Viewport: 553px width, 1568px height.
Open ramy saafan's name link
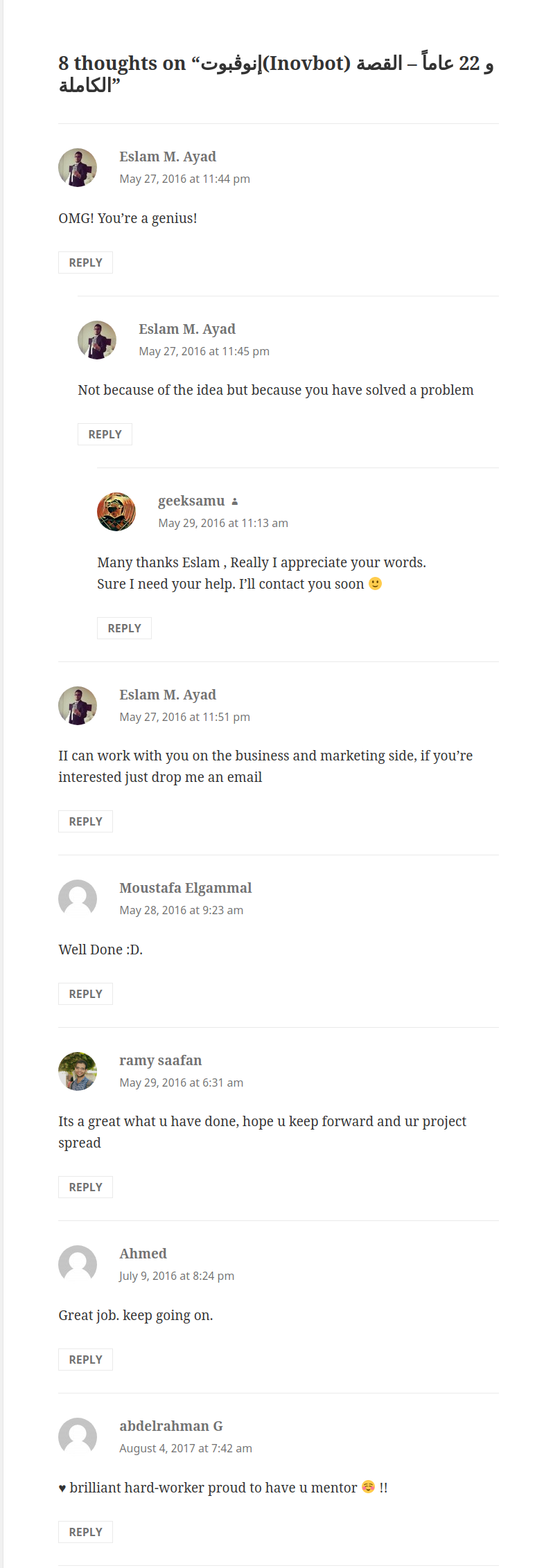[160, 1060]
